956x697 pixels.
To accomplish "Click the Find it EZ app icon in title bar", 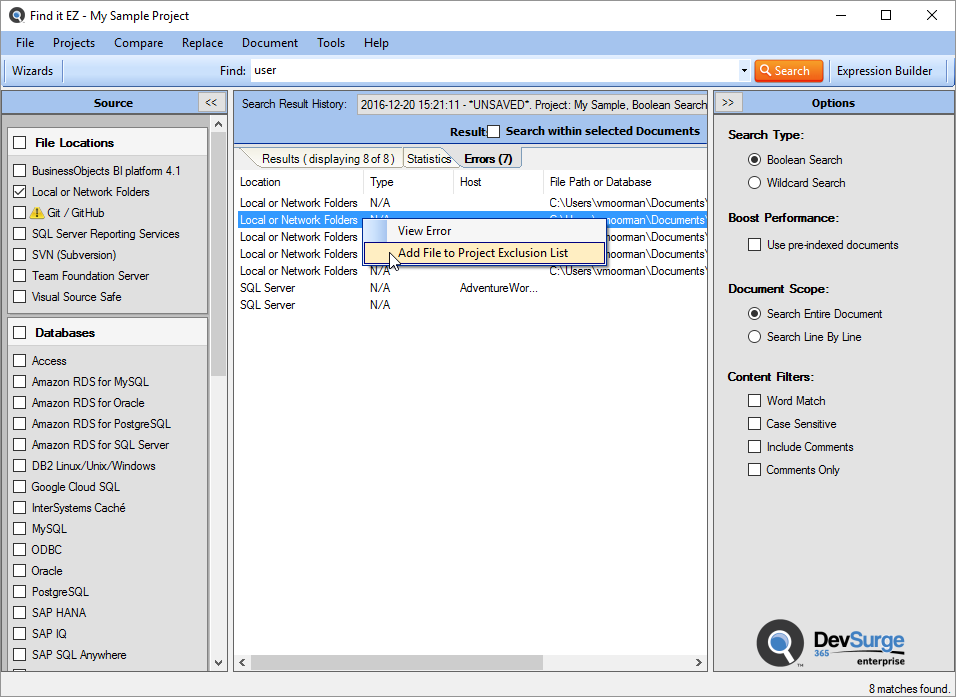I will pos(16,15).
